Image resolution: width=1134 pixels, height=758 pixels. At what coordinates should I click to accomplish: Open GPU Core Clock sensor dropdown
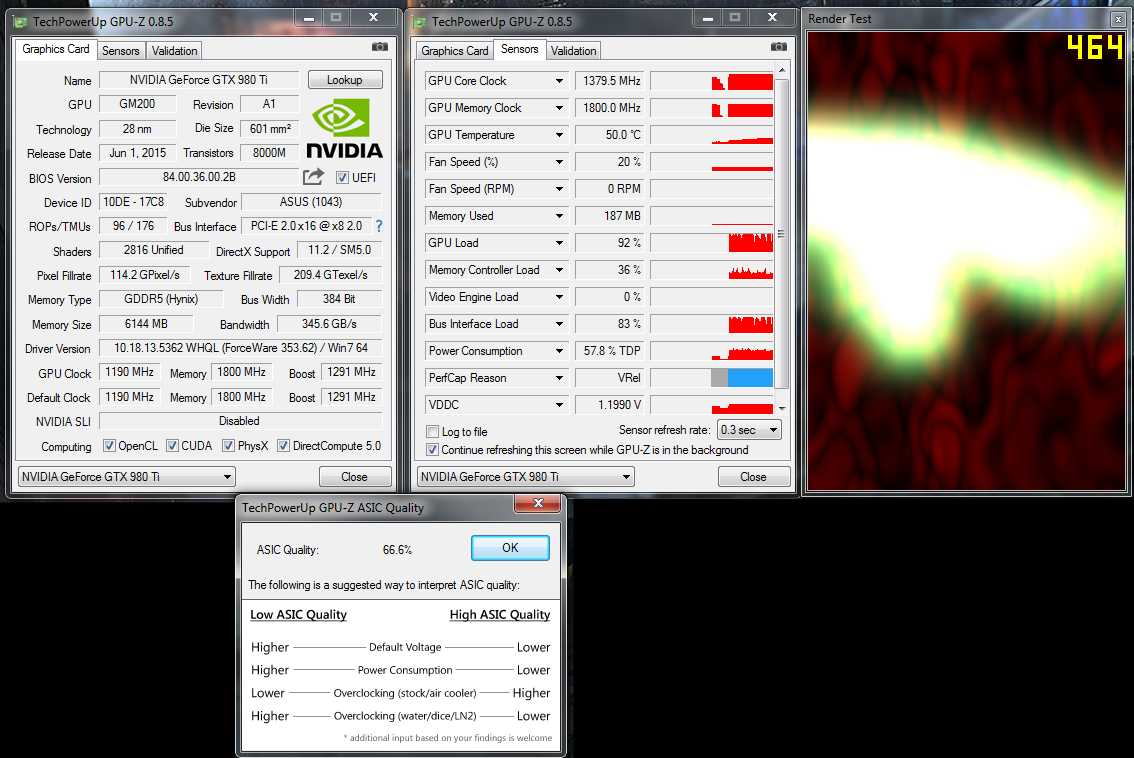point(559,81)
